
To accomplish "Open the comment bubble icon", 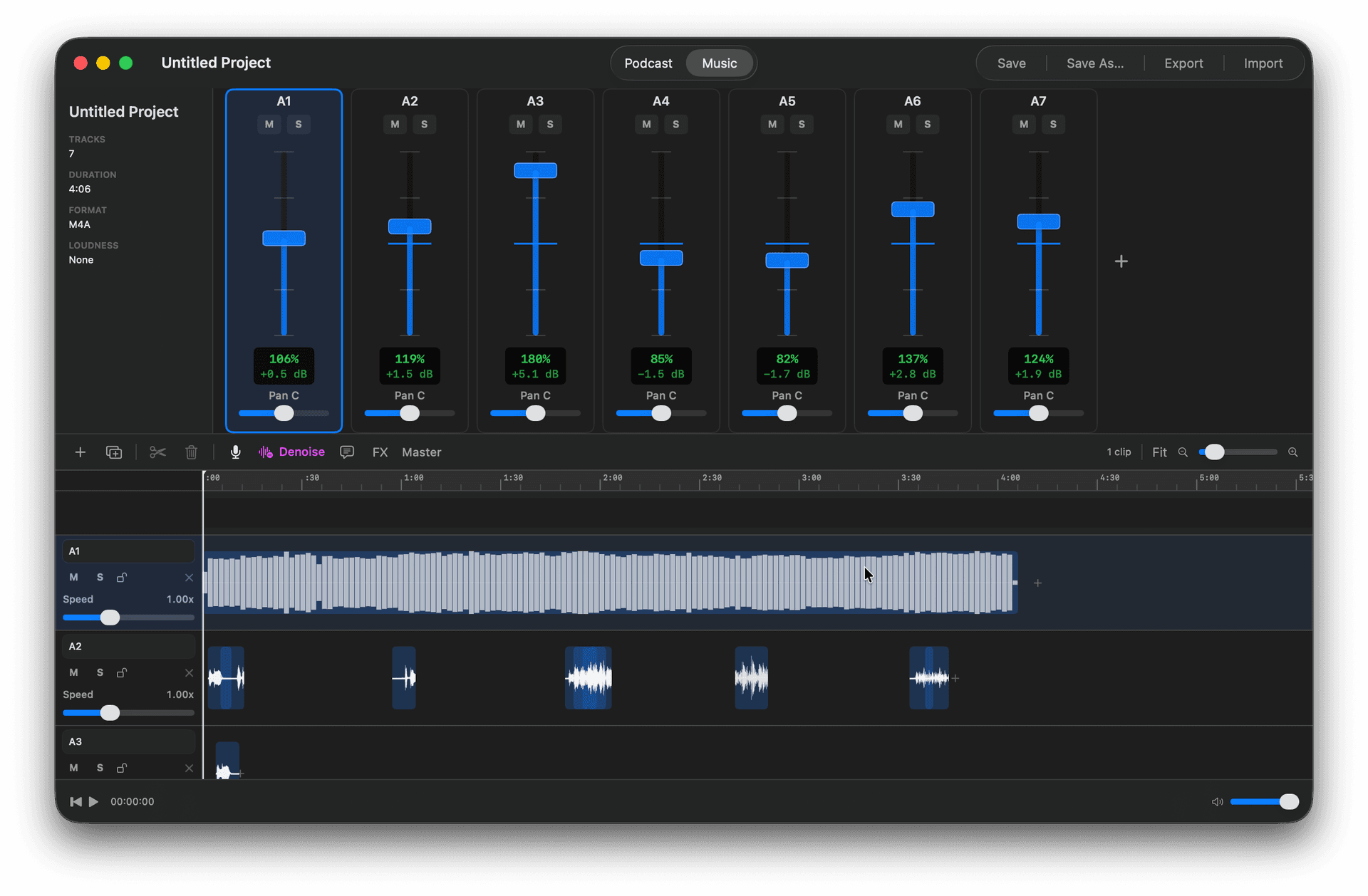I will click(347, 452).
